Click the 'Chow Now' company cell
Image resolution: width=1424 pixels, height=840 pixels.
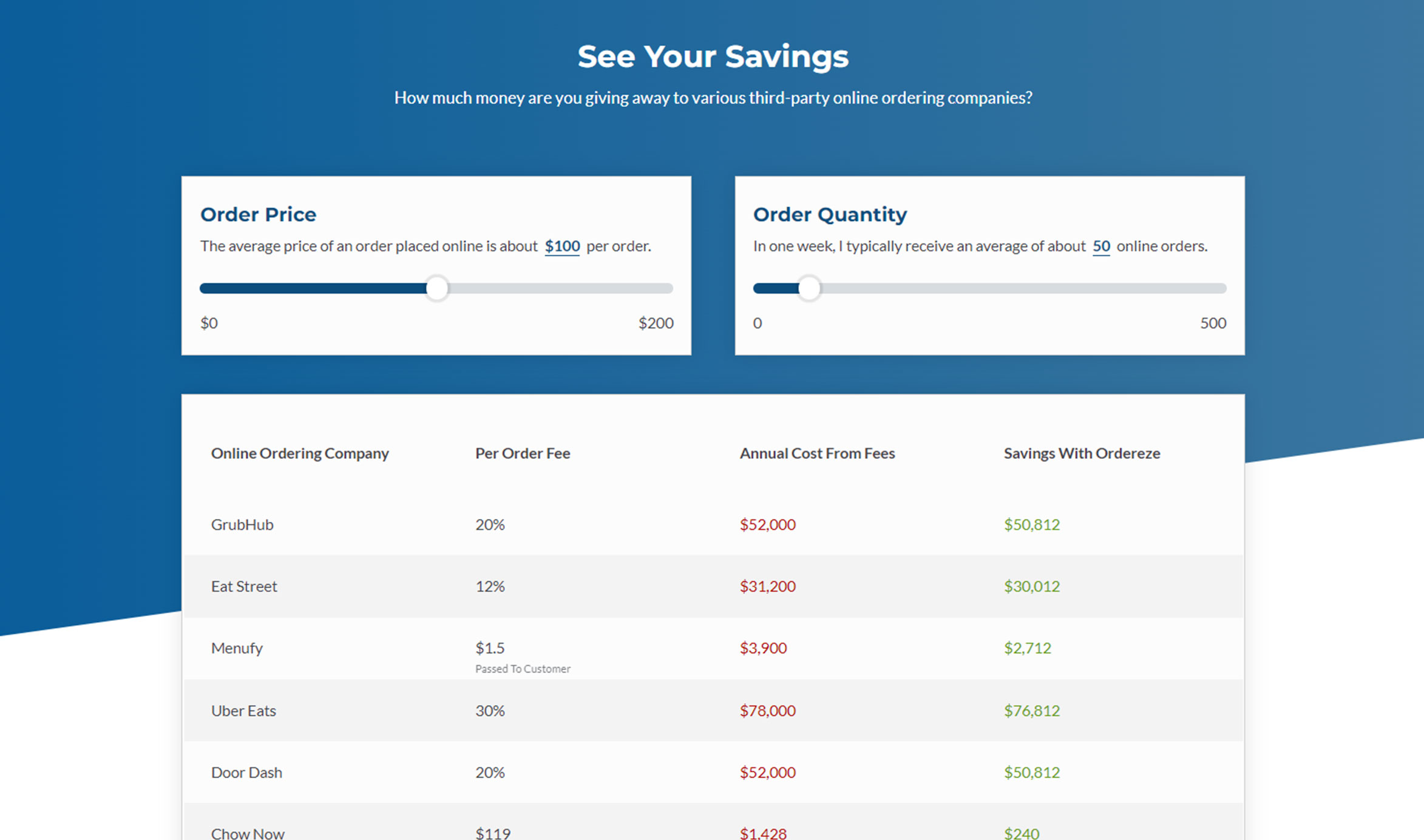[248, 833]
